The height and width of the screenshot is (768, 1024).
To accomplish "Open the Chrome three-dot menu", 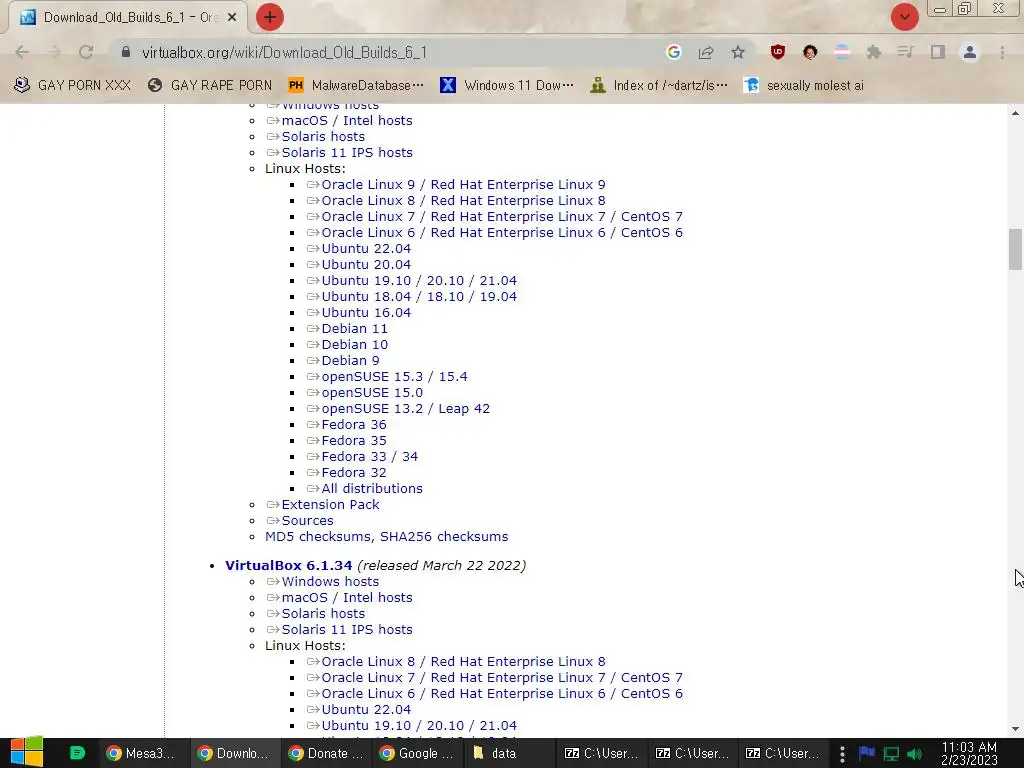I will click(x=1002, y=52).
